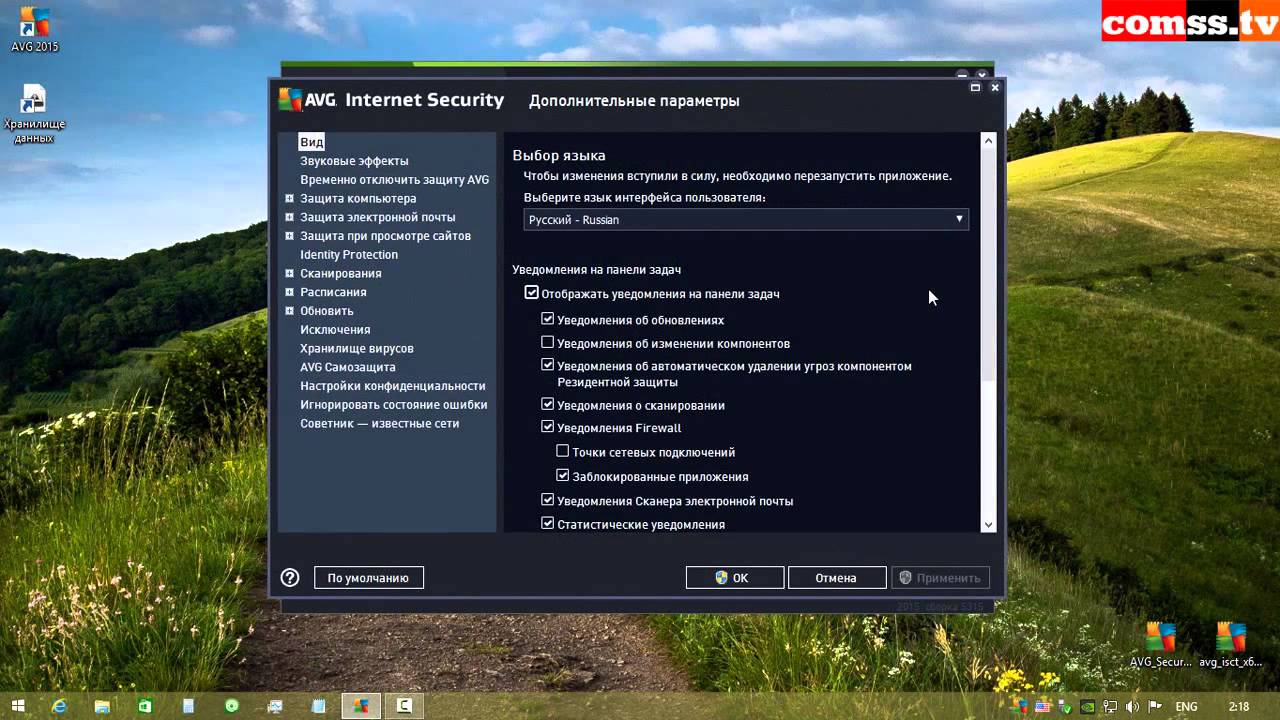This screenshot has height=720, width=1280.
Task: Open the volume speaker tray icon
Action: [1130, 706]
